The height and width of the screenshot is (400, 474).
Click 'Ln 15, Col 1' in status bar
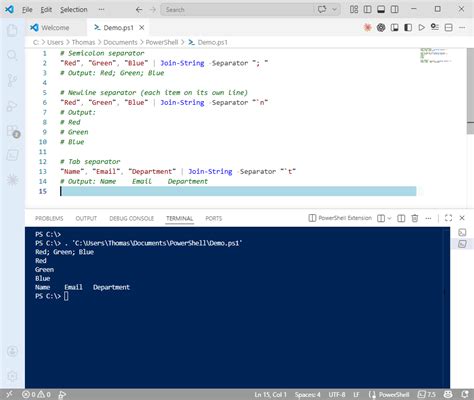point(270,395)
